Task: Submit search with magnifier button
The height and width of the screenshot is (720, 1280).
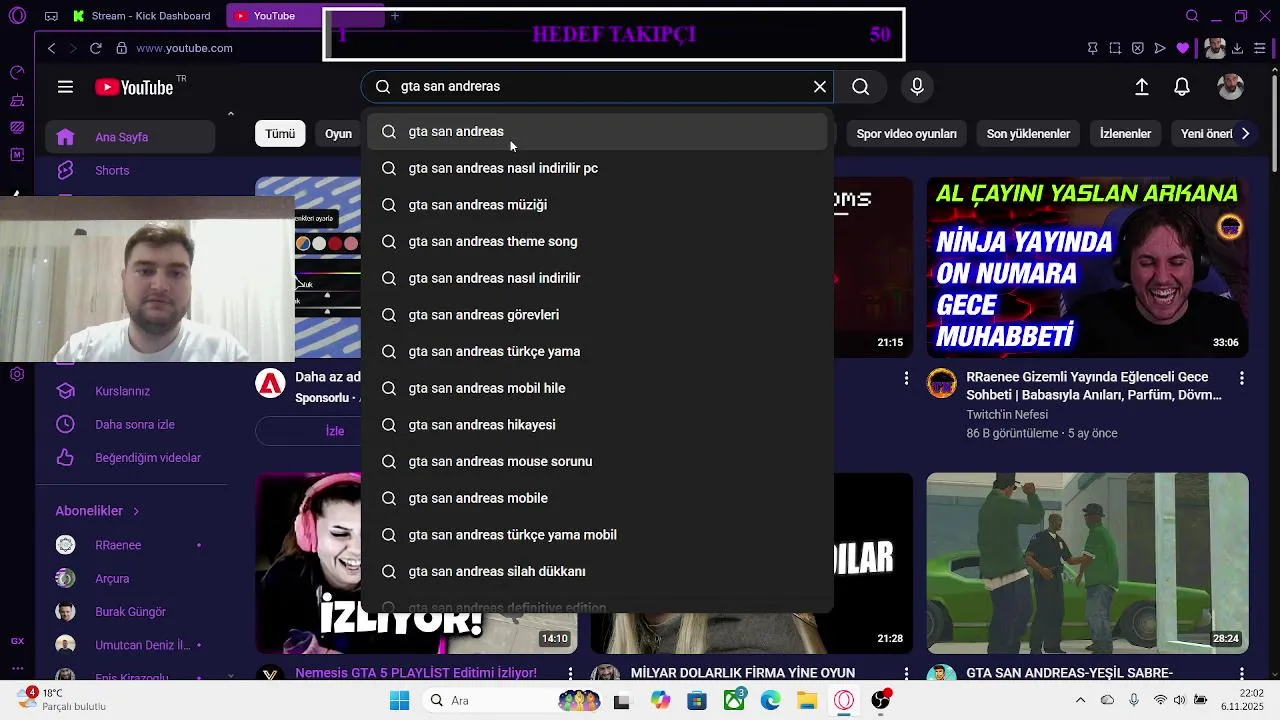Action: [x=861, y=87]
